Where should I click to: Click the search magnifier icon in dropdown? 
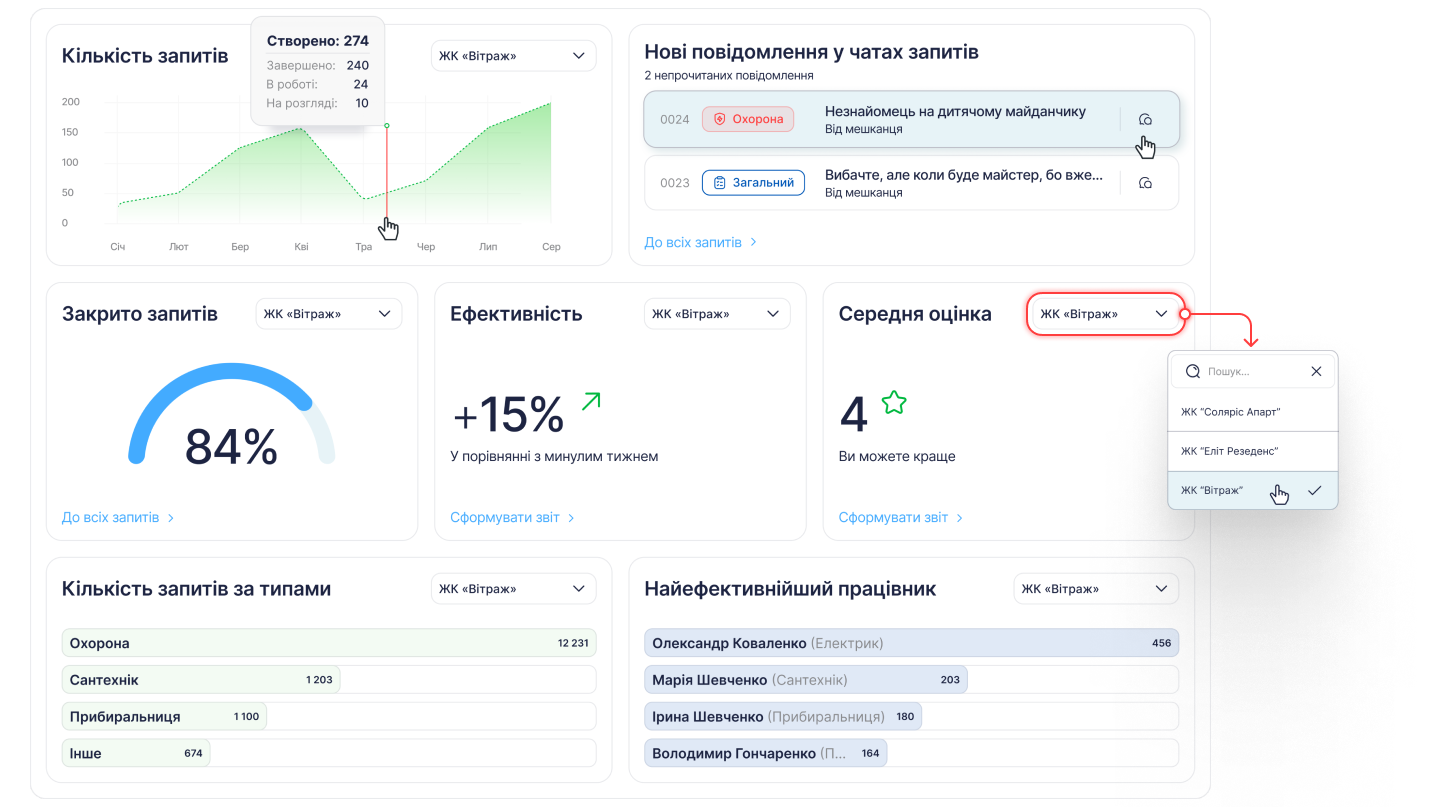pos(1192,371)
